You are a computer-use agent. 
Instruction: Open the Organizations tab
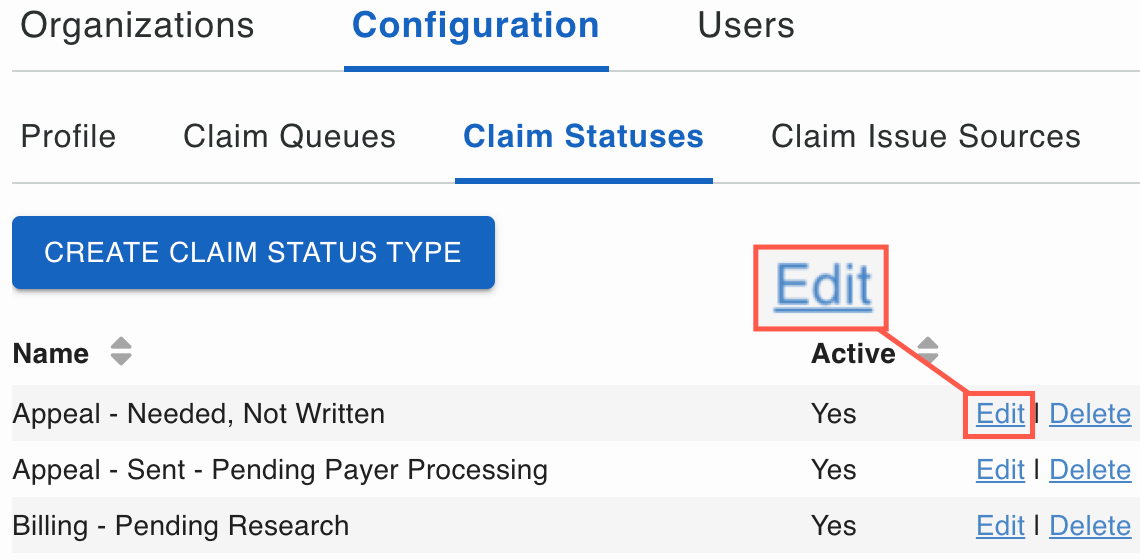click(137, 26)
